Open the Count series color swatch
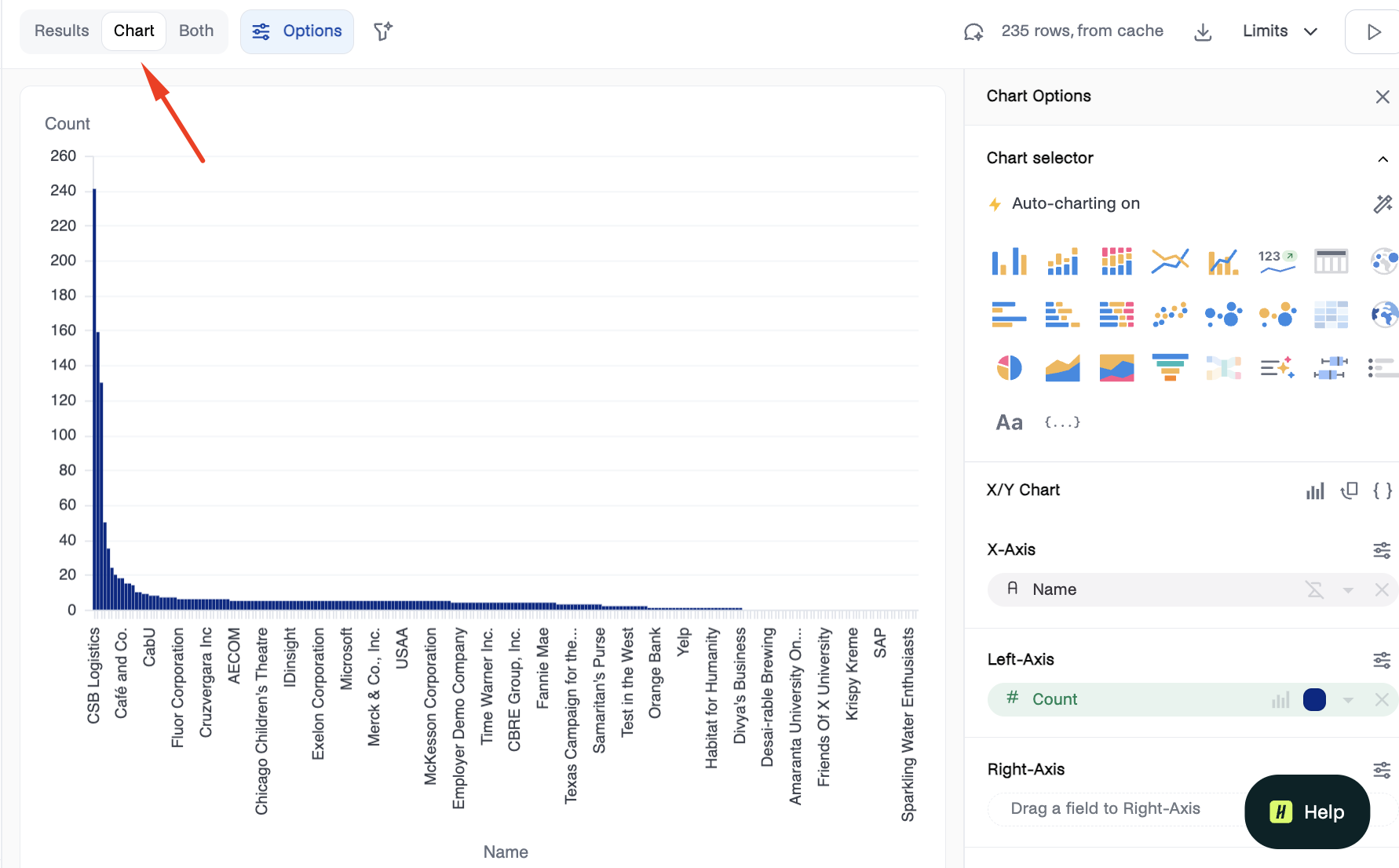The image size is (1399, 868). 1314,699
